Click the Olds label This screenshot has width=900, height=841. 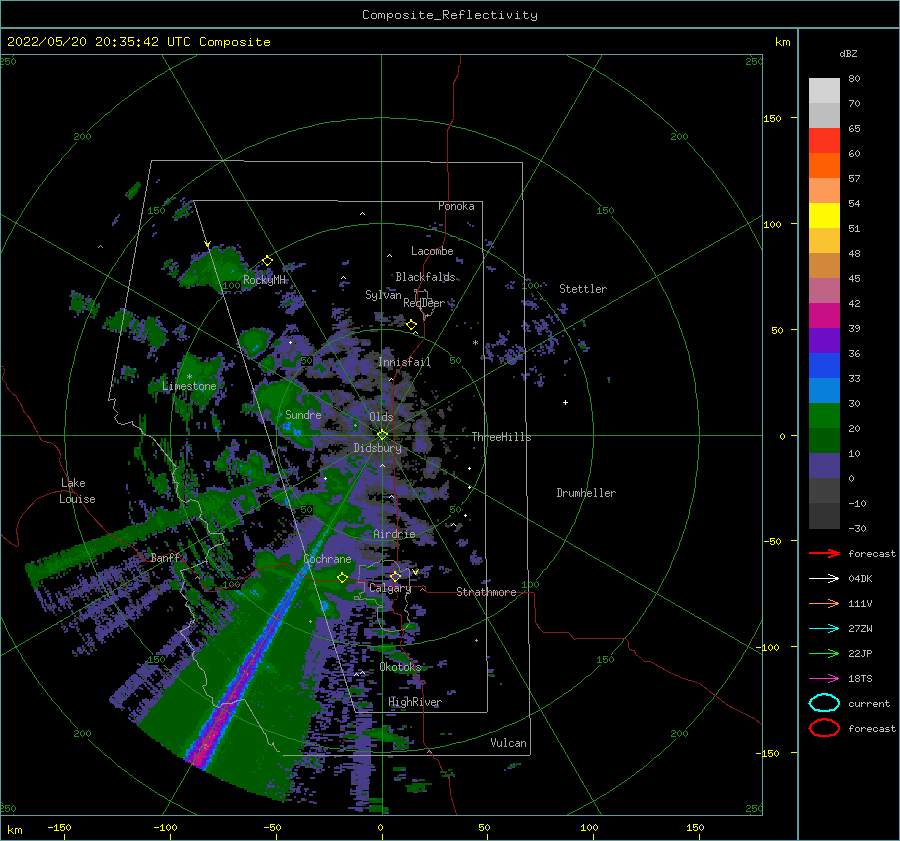(x=381, y=417)
